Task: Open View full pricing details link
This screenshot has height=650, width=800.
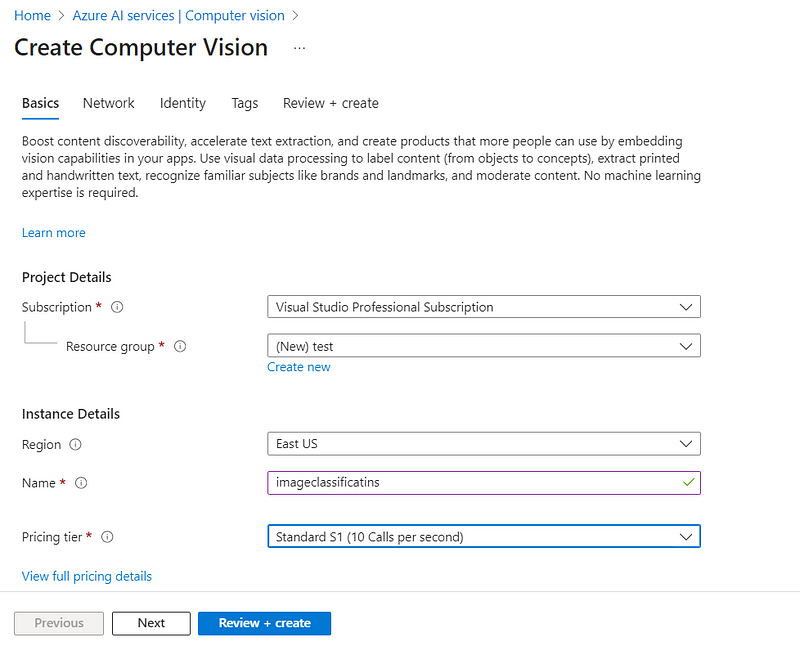Action: [87, 576]
